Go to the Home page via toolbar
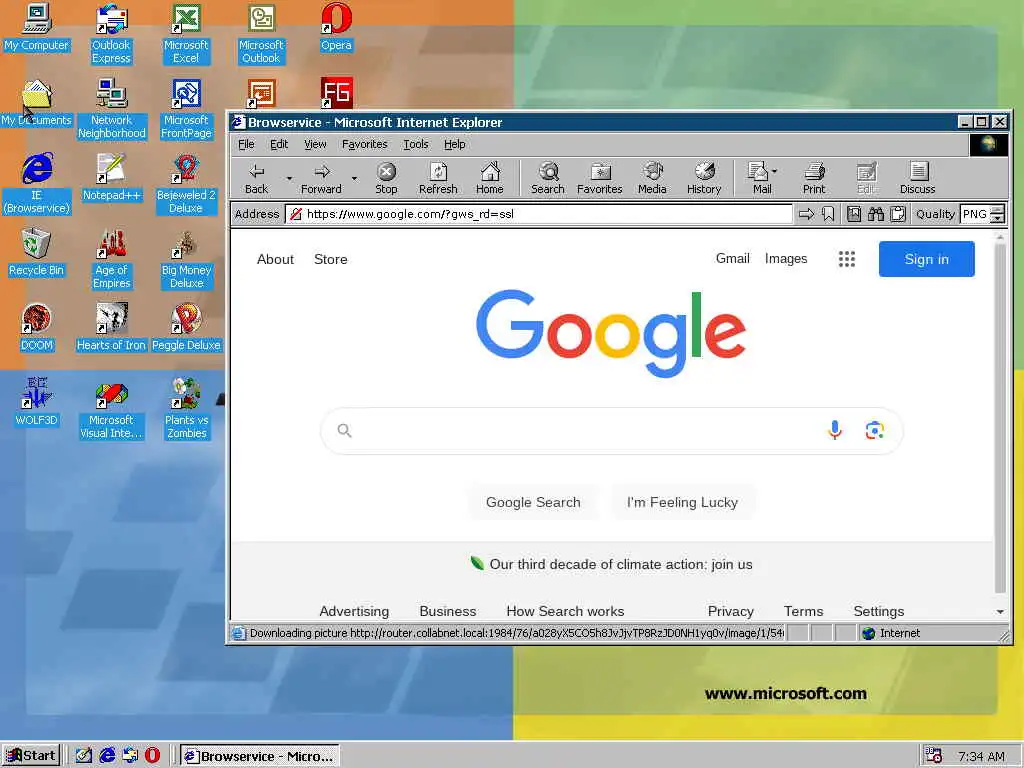The width and height of the screenshot is (1024, 768). [x=489, y=178]
